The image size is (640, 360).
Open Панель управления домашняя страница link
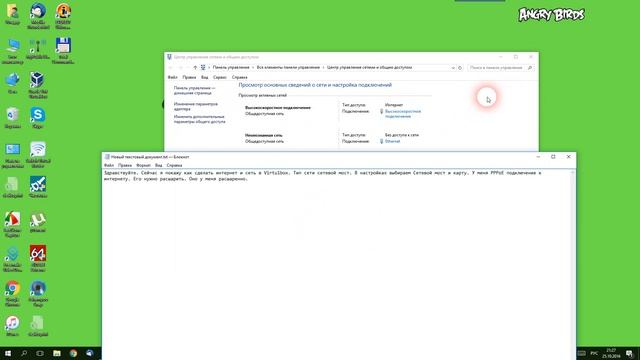click(194, 90)
